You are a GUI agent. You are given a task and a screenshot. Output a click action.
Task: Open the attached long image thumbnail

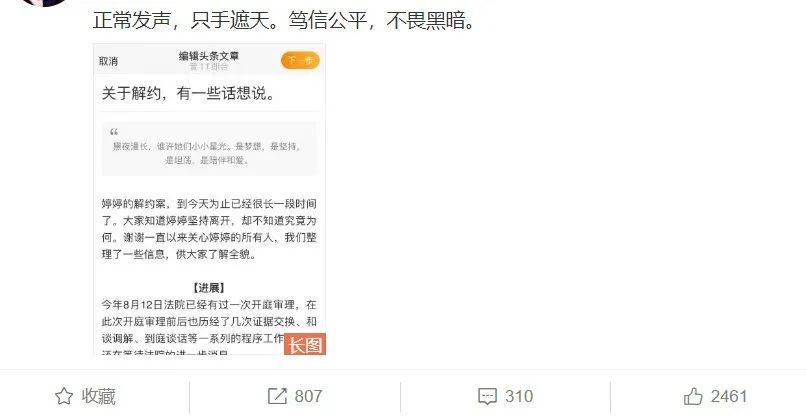[x=209, y=199]
